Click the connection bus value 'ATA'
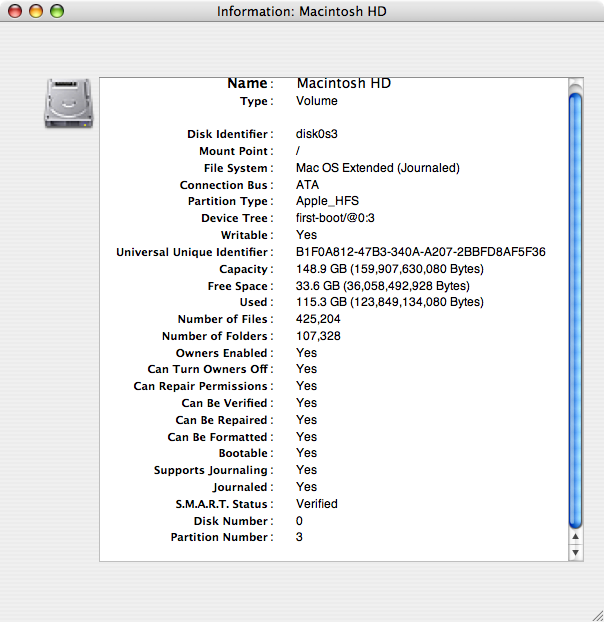The image size is (604, 622). 307,185
